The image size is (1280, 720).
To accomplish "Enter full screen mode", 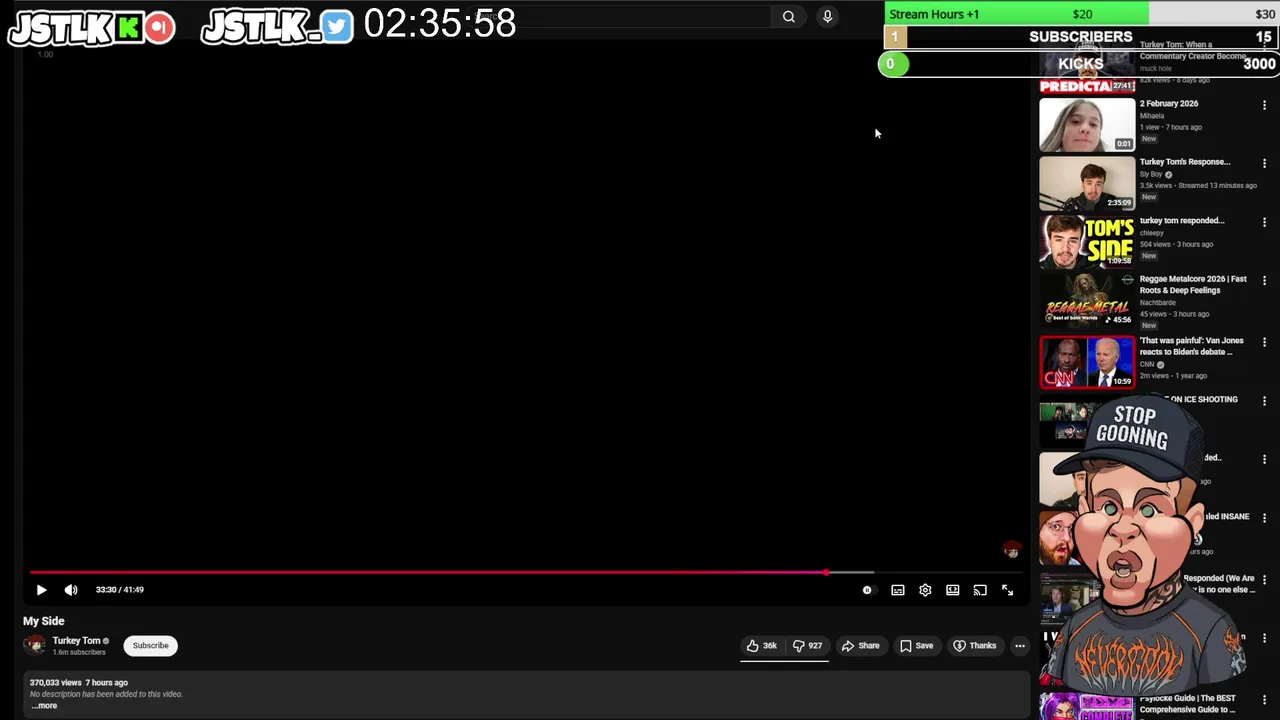I will pos(1007,590).
